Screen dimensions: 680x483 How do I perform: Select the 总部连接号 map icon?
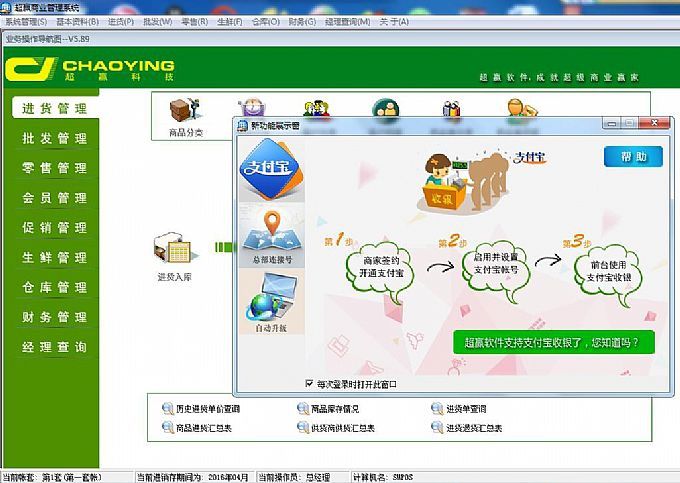coord(272,237)
